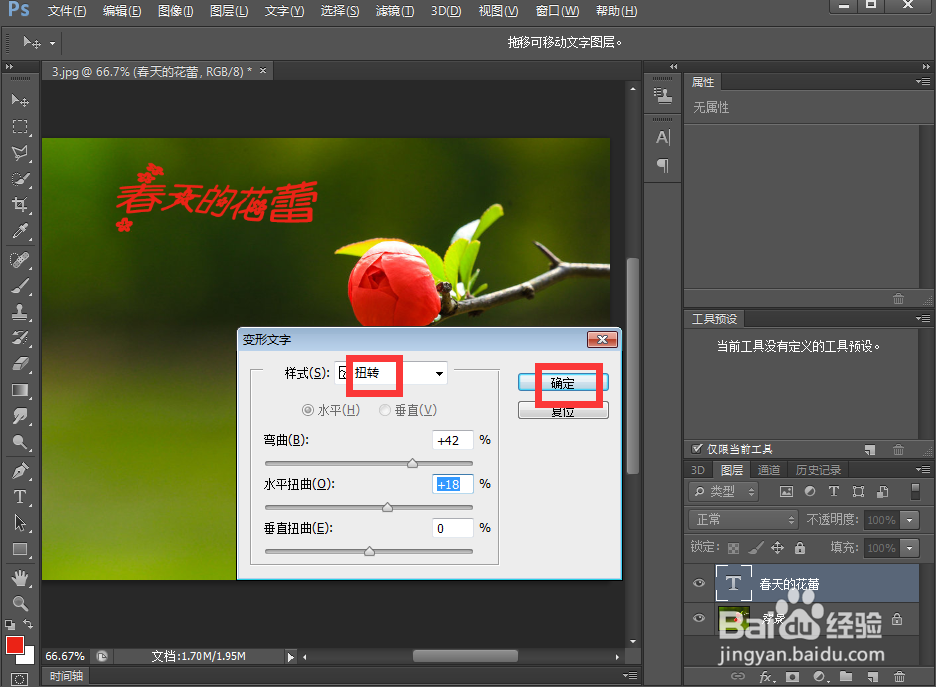
Task: Select the Pen tool
Action: [20, 471]
